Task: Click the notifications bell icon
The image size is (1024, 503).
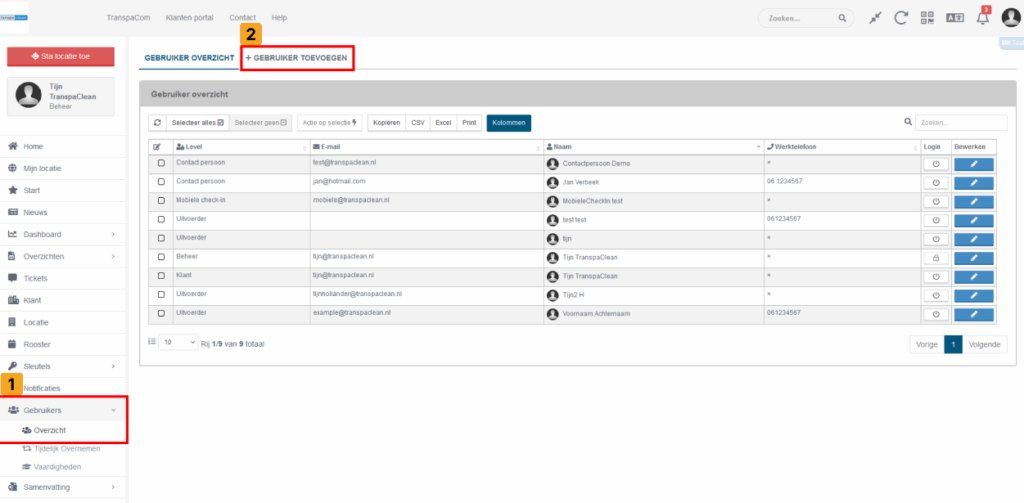Action: tap(982, 18)
